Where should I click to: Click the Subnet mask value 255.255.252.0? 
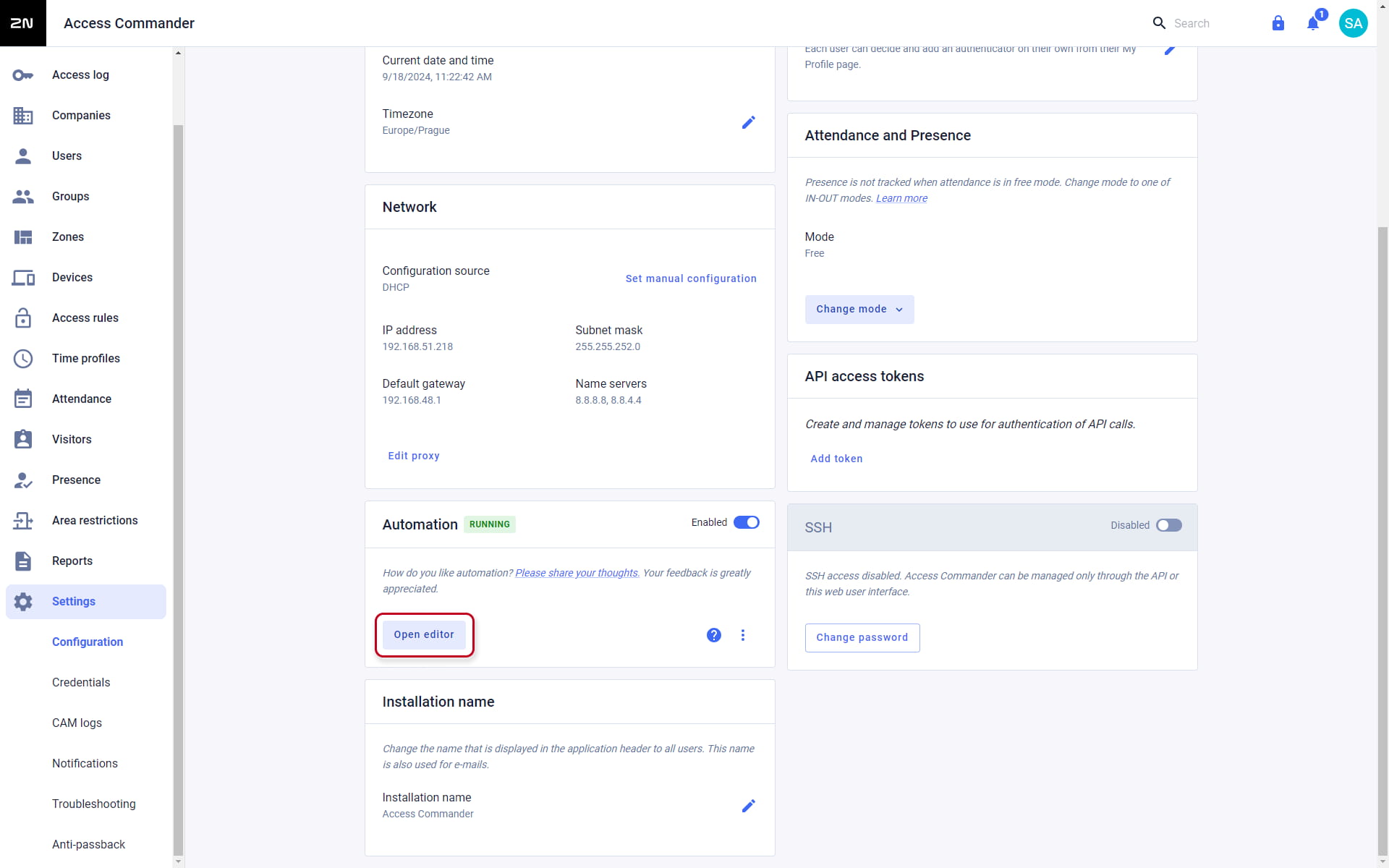point(608,347)
